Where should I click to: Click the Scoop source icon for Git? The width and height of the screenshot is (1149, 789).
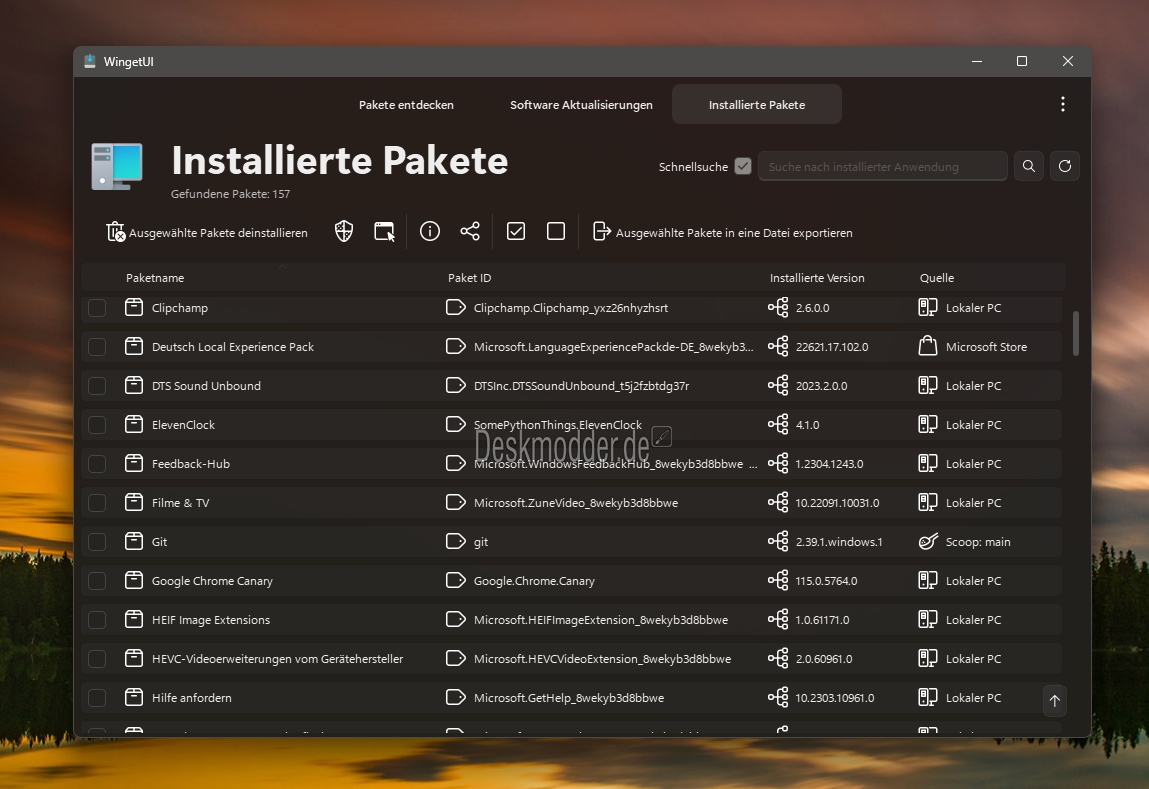pos(928,541)
